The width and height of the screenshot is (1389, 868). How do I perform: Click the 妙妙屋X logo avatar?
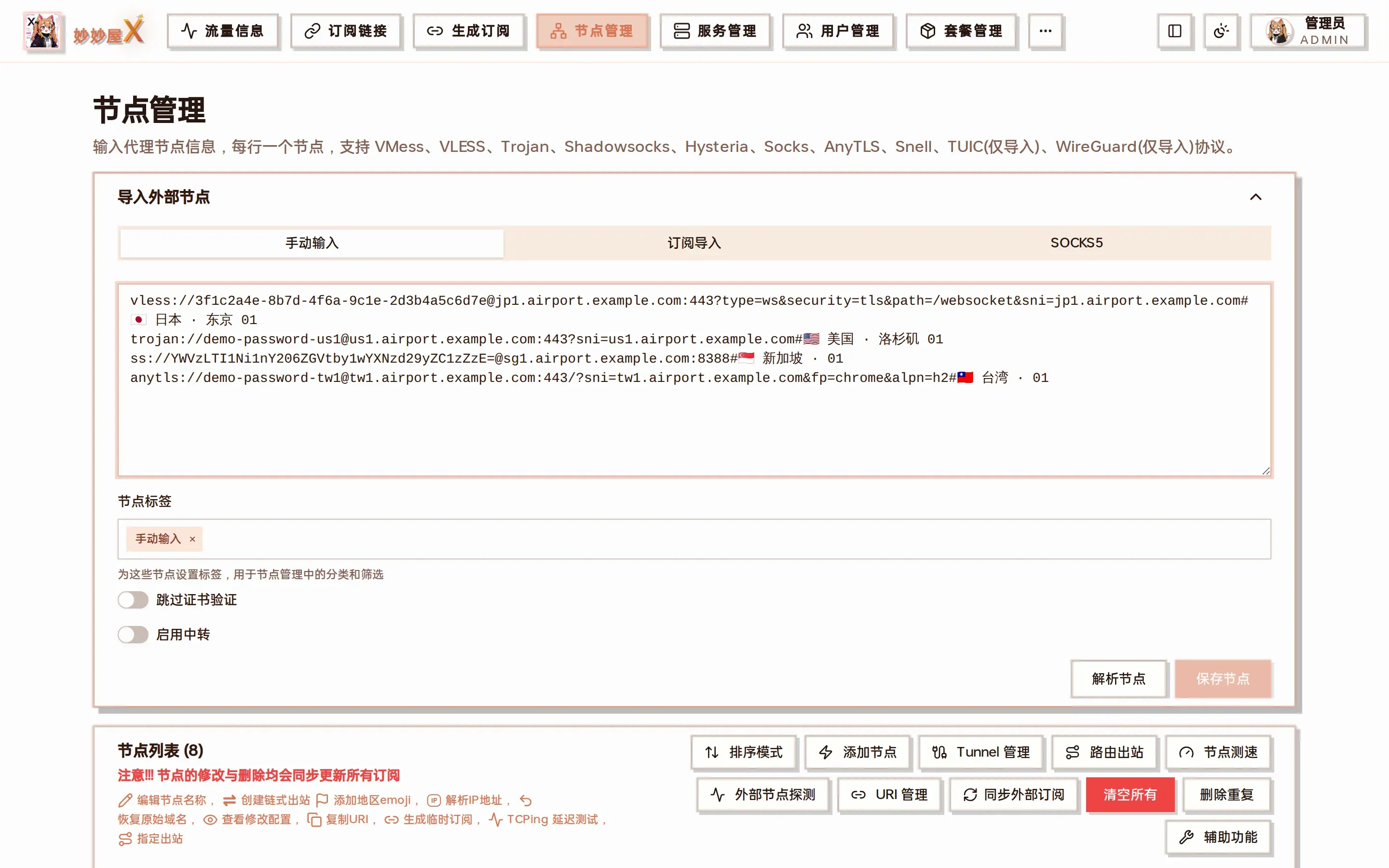tap(42, 31)
